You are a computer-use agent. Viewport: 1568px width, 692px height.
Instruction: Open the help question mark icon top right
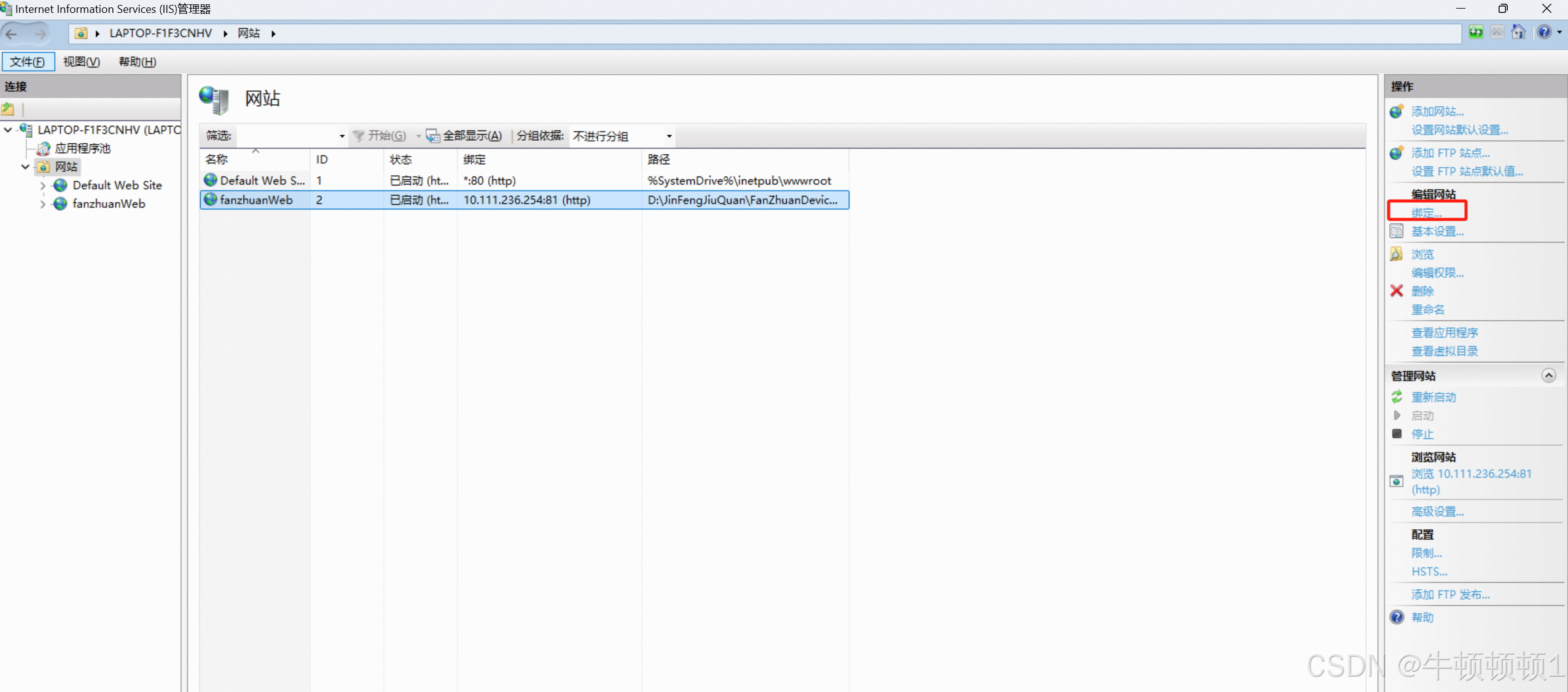[1544, 32]
